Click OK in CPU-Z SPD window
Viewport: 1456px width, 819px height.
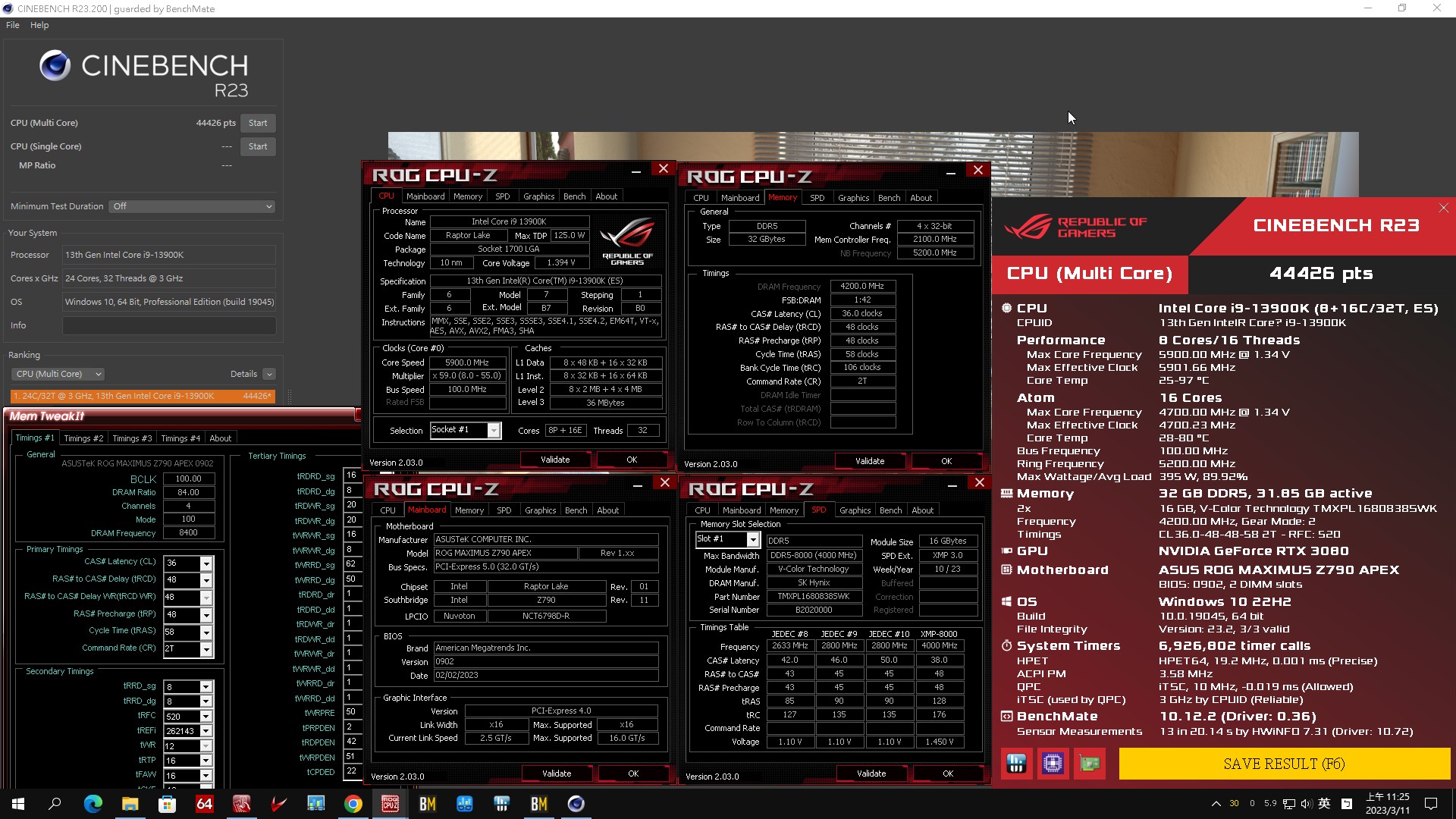click(948, 773)
